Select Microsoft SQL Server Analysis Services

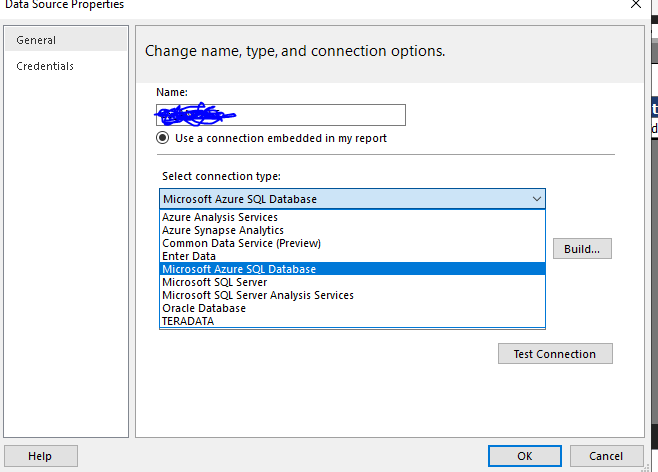[x=352, y=295]
